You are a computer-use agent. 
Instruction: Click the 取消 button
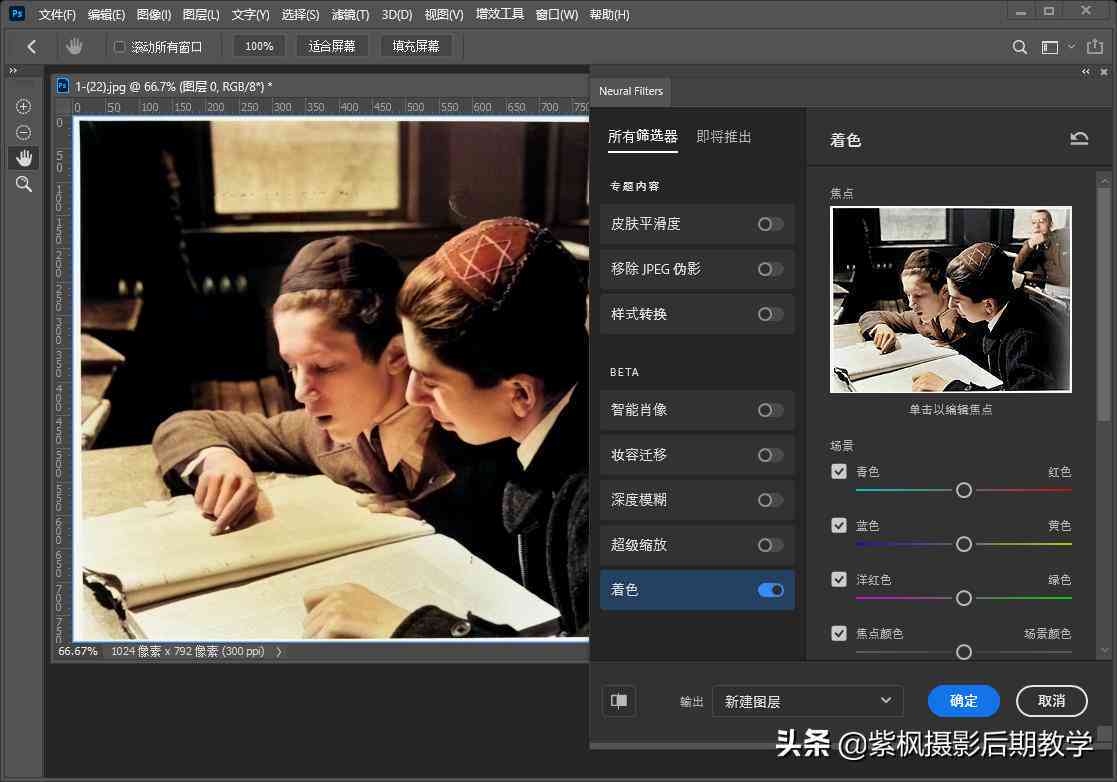pyautogui.click(x=1051, y=701)
